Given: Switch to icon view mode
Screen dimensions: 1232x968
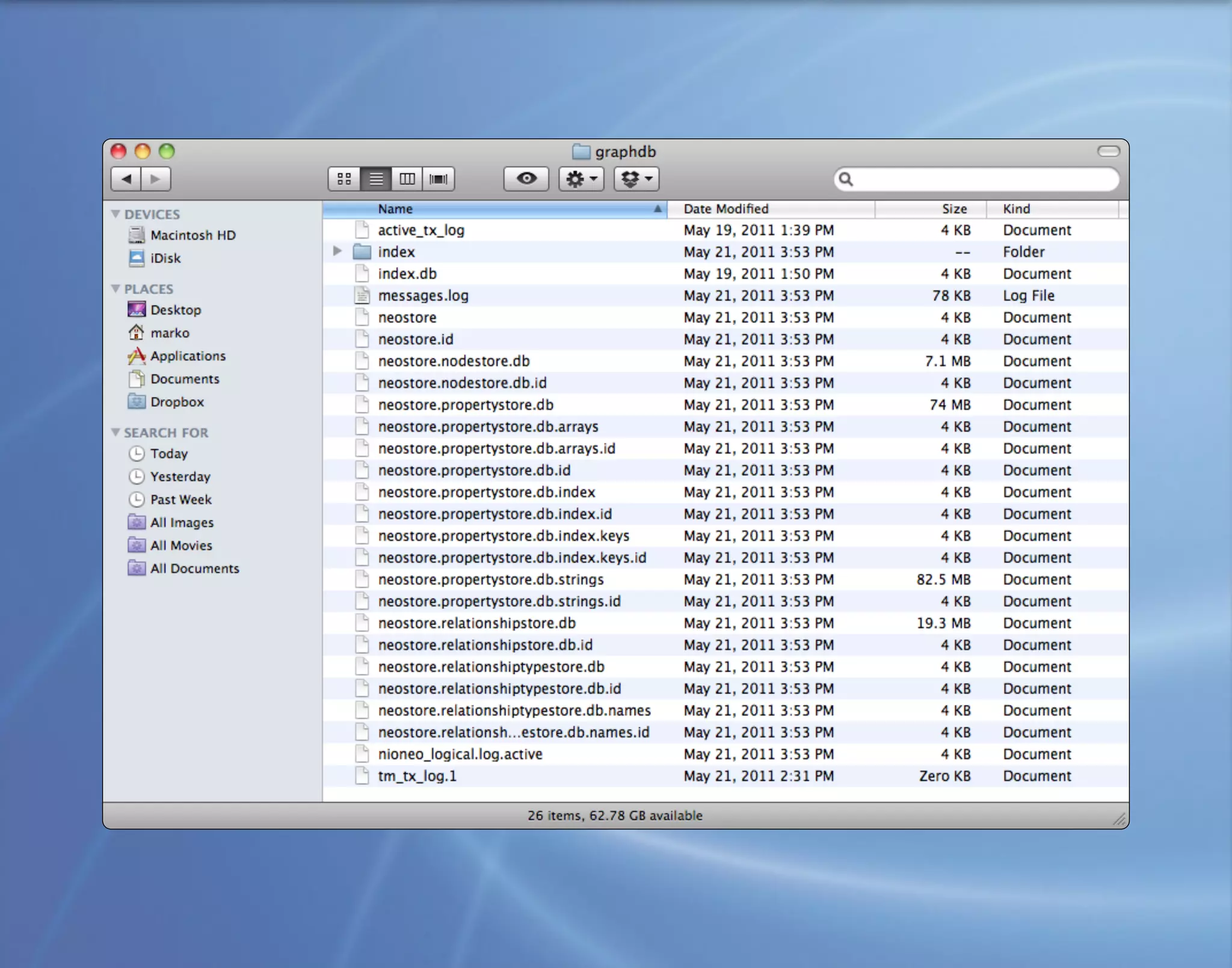Looking at the screenshot, I should (x=344, y=179).
